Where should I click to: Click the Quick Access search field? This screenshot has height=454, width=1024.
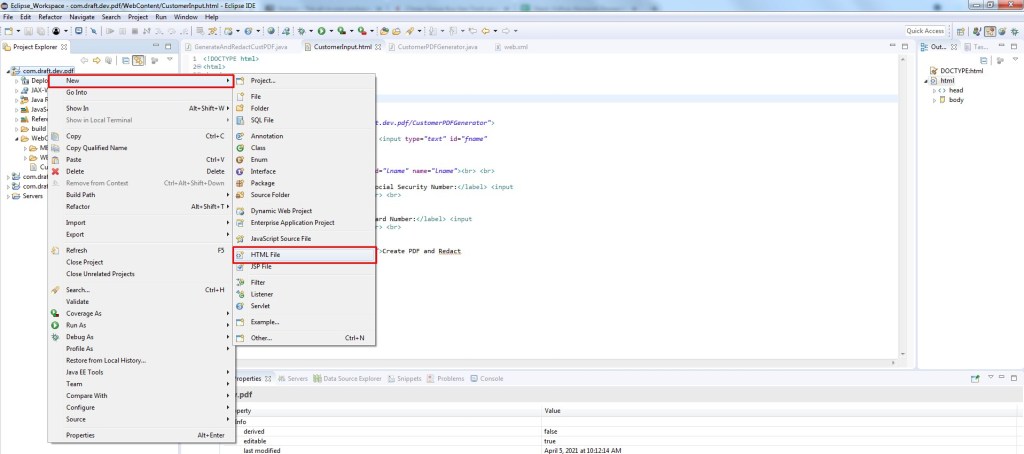click(925, 31)
